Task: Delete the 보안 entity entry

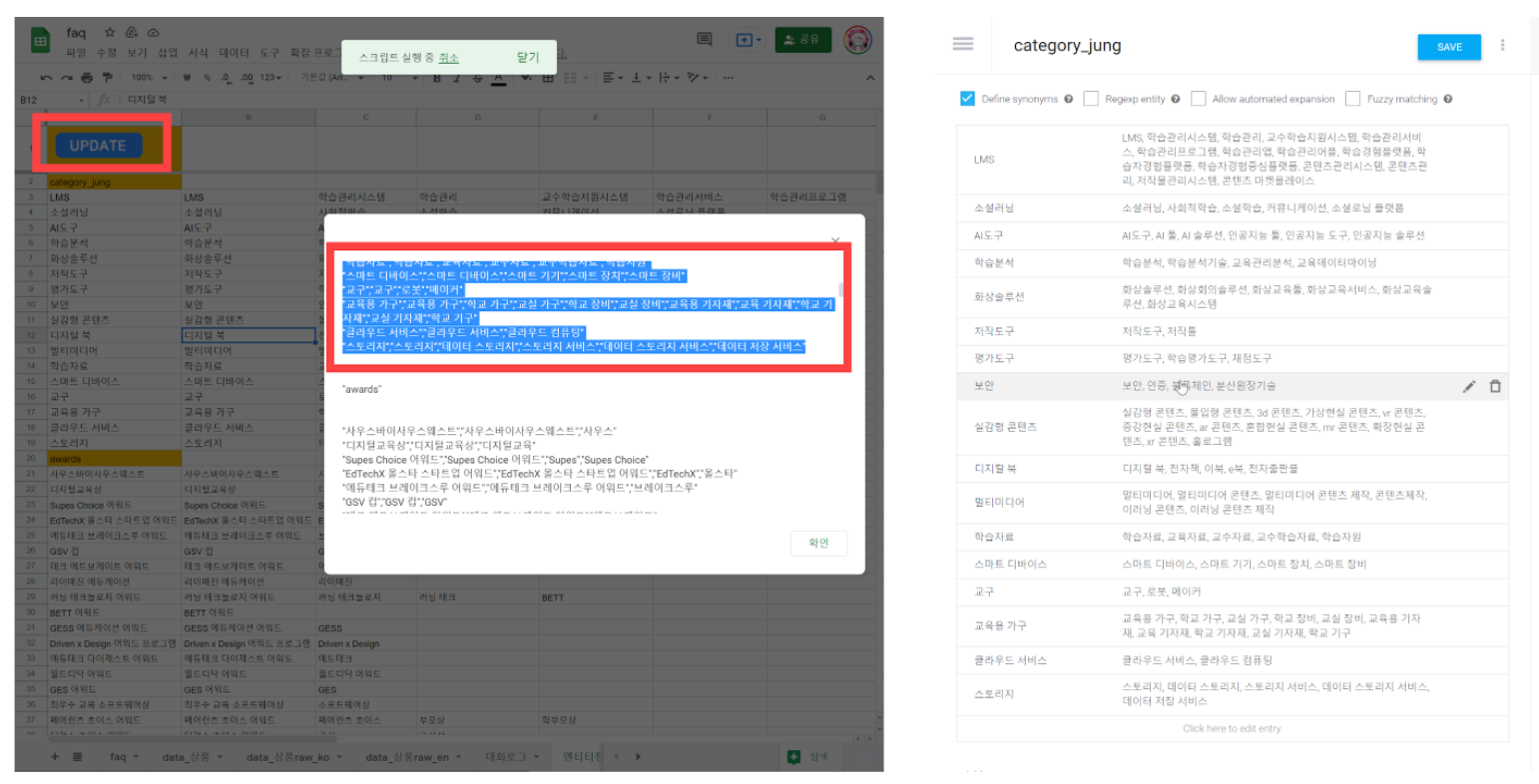Action: point(1495,387)
